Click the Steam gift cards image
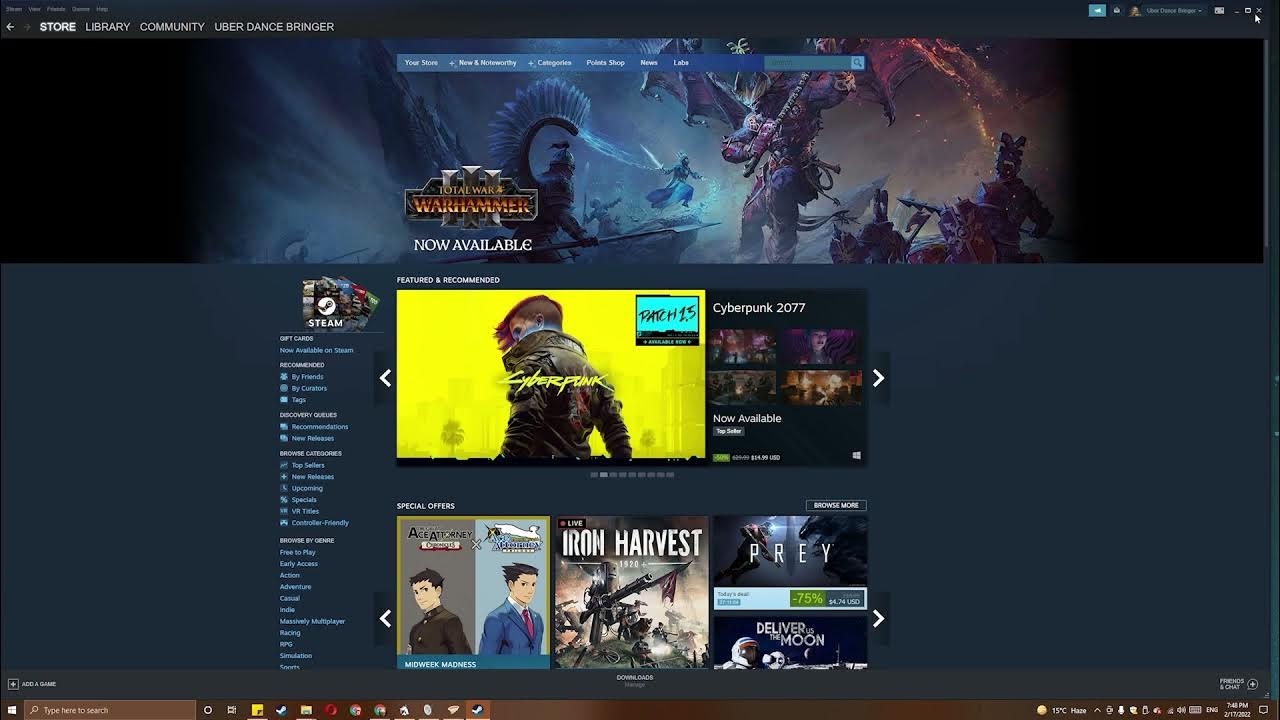 (340, 303)
